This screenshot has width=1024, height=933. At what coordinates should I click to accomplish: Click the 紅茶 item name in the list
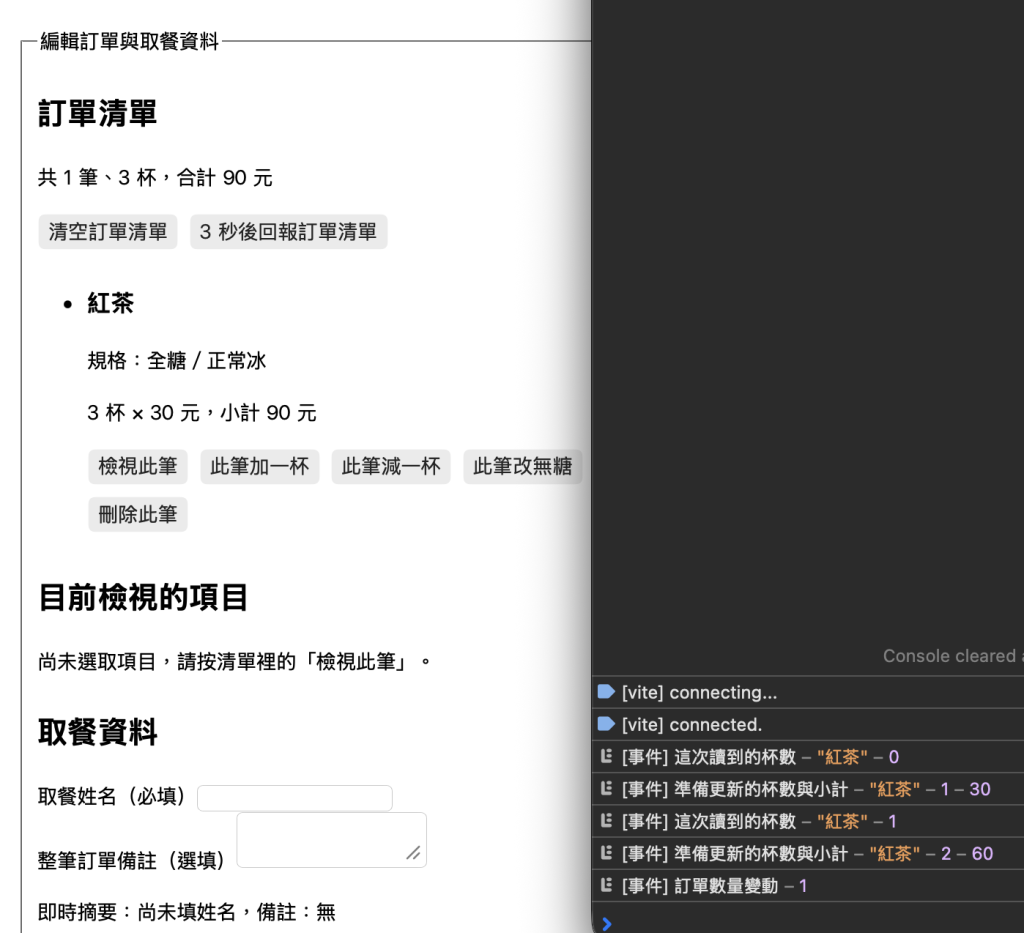[x=110, y=303]
